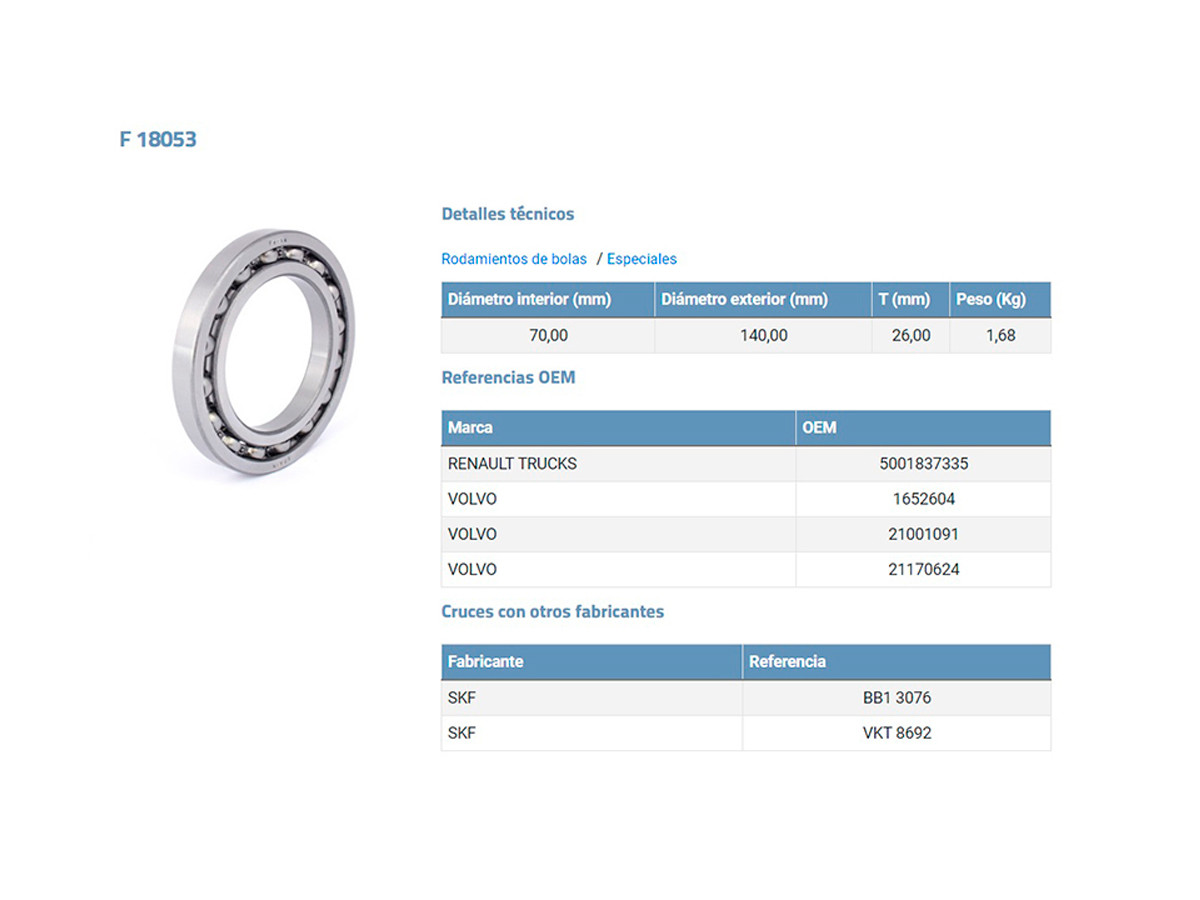
Task: Click the F 18053 product title
Action: pos(158,139)
